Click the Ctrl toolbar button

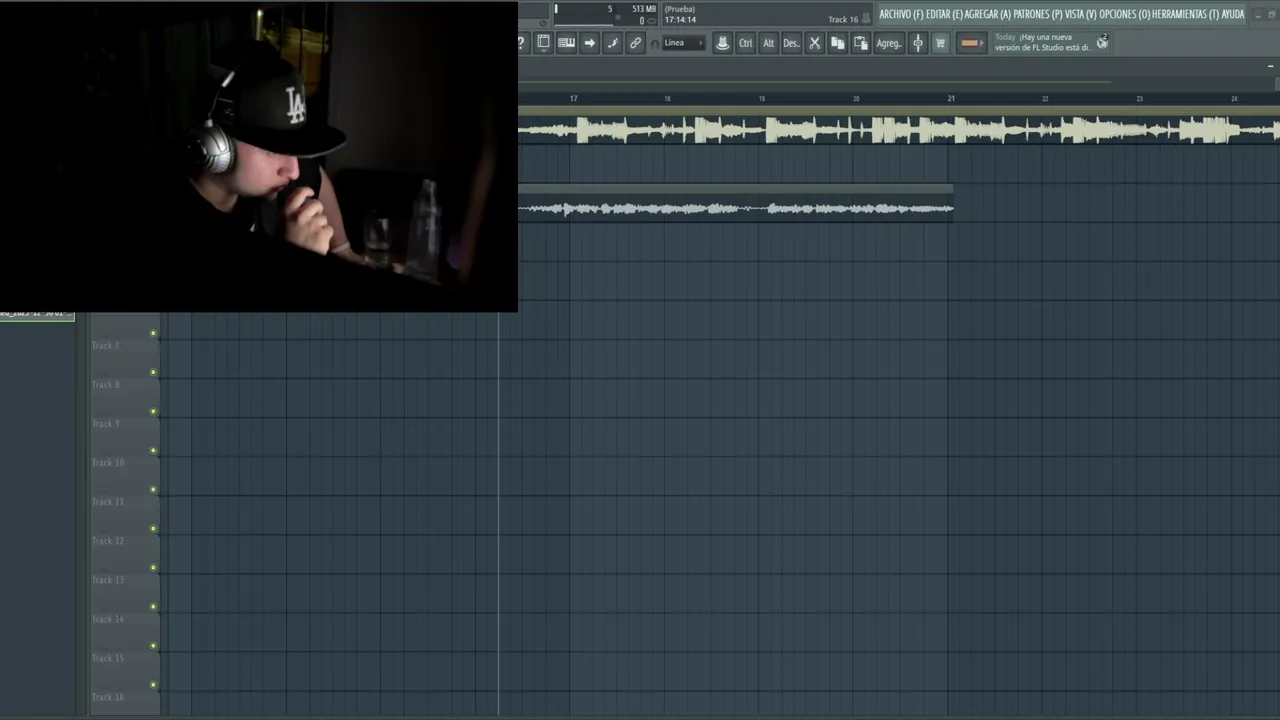coord(745,43)
